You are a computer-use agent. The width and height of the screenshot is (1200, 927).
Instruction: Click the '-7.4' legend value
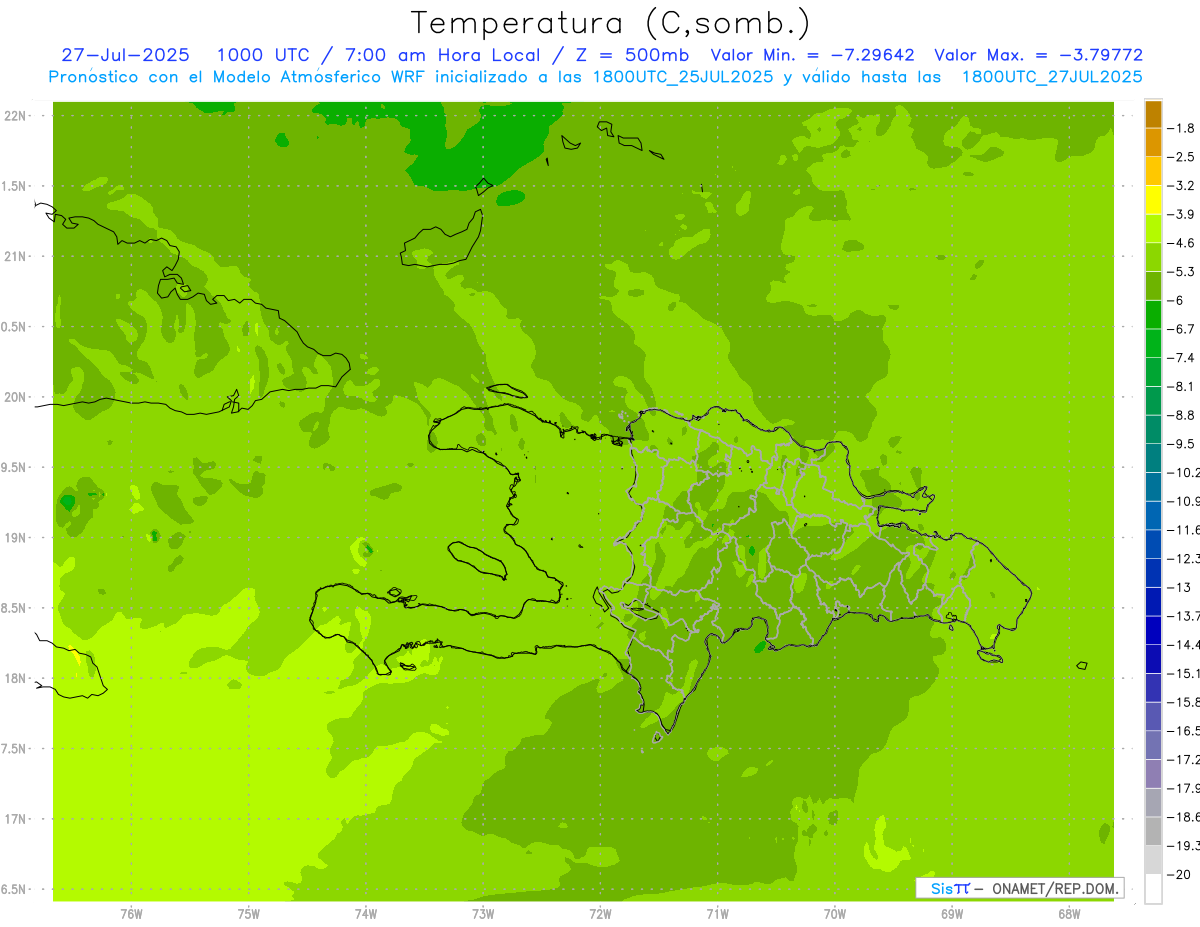coord(1182,358)
